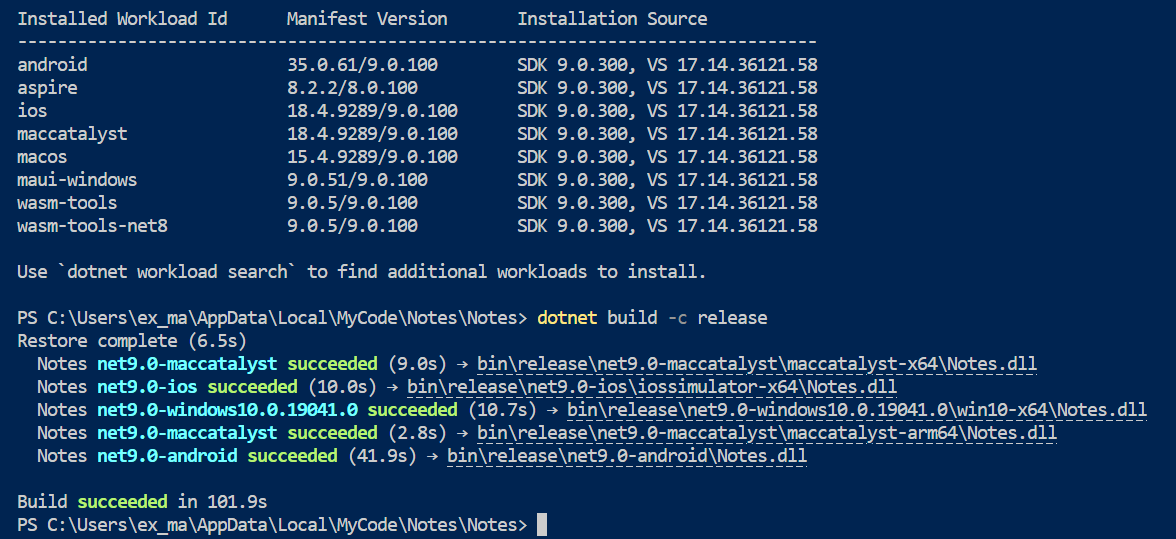
Task: Open the win10-x64 Notes.dll output link
Action: click(x=856, y=410)
